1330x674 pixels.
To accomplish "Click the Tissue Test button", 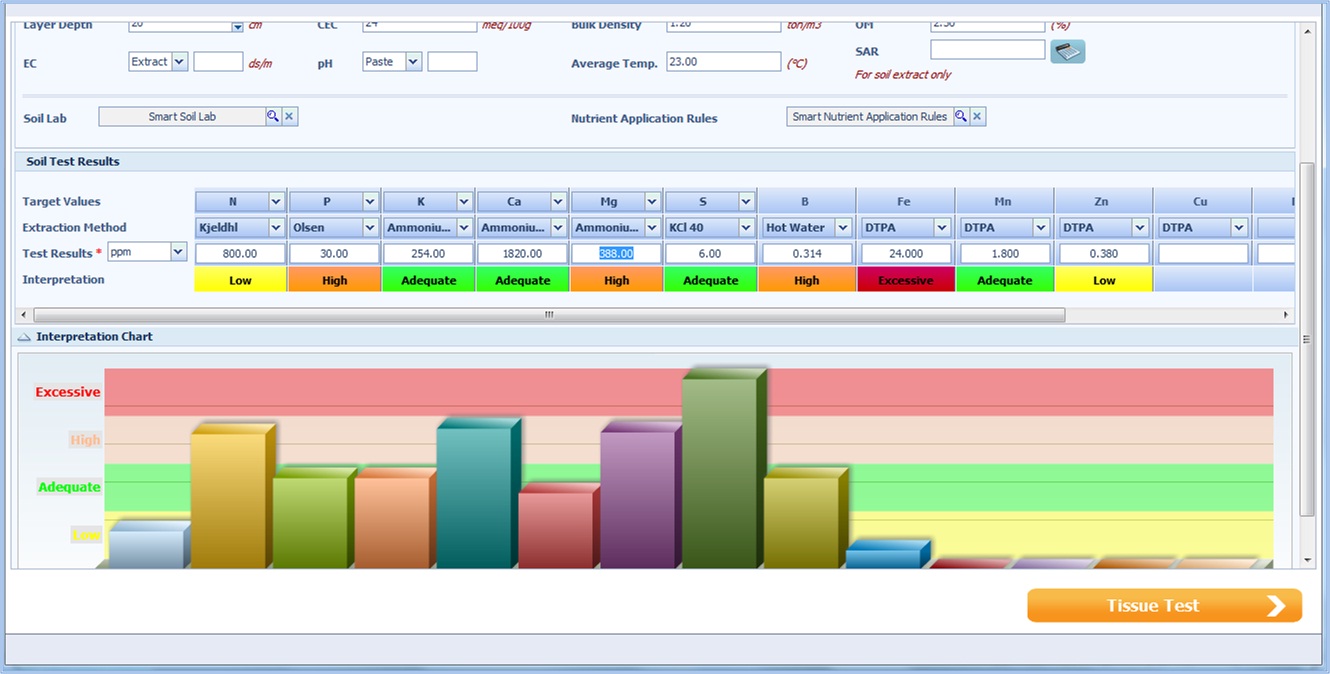I will [x=1165, y=606].
